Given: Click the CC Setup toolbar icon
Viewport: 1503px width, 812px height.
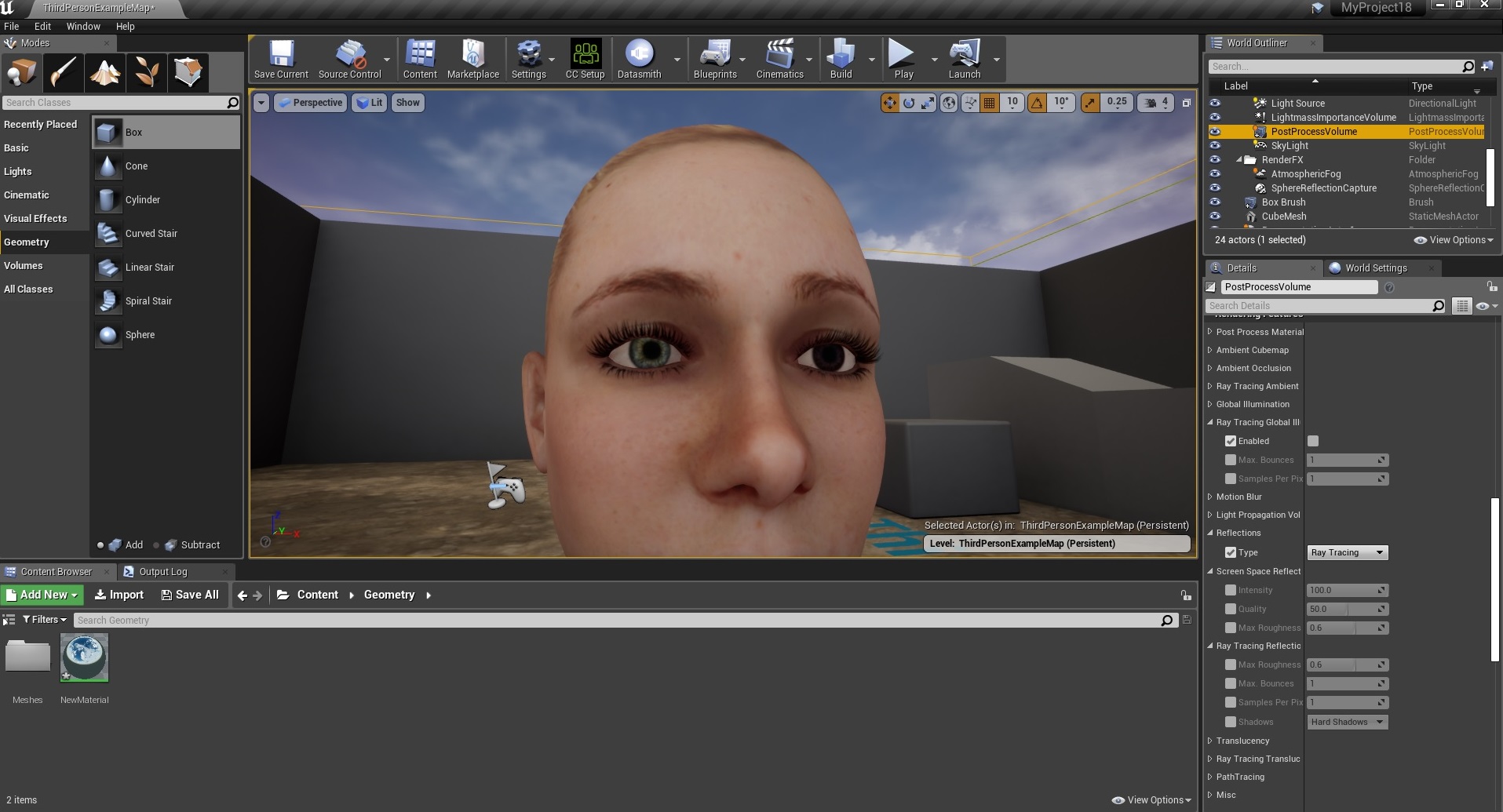Looking at the screenshot, I should point(586,59).
